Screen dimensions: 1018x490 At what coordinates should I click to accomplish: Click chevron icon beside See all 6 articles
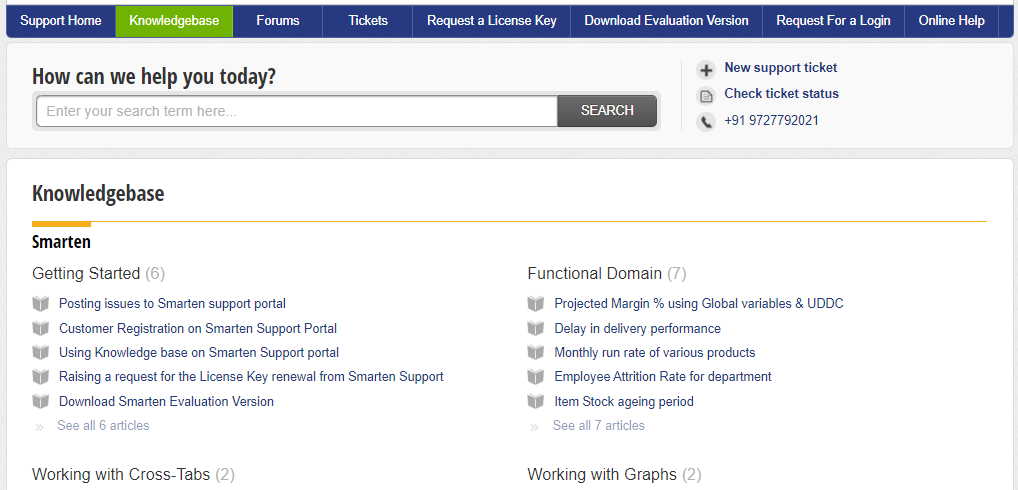click(x=40, y=427)
